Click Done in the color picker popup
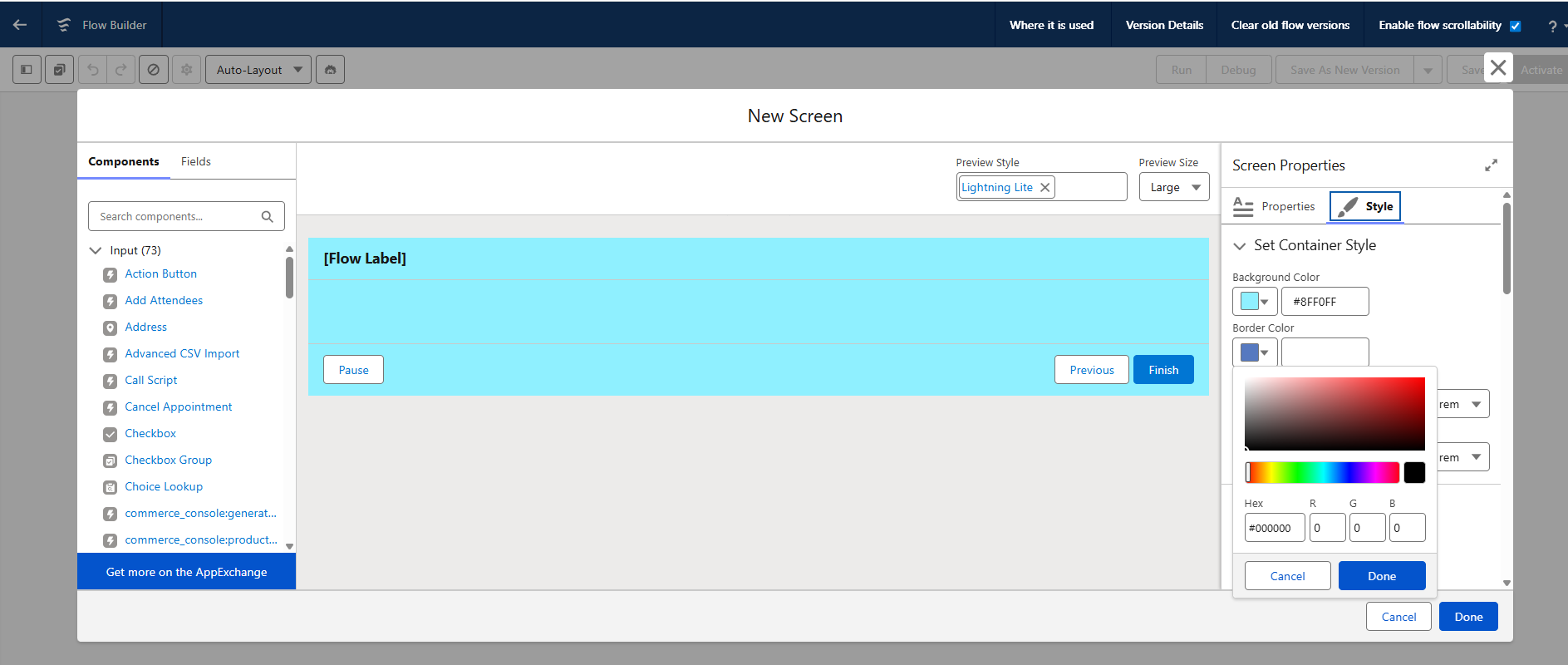 [1381, 576]
